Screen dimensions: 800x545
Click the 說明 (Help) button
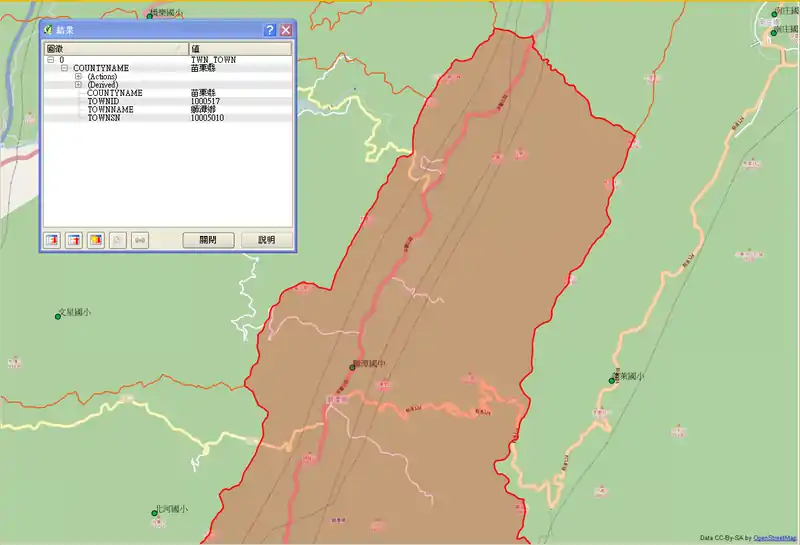(266, 240)
